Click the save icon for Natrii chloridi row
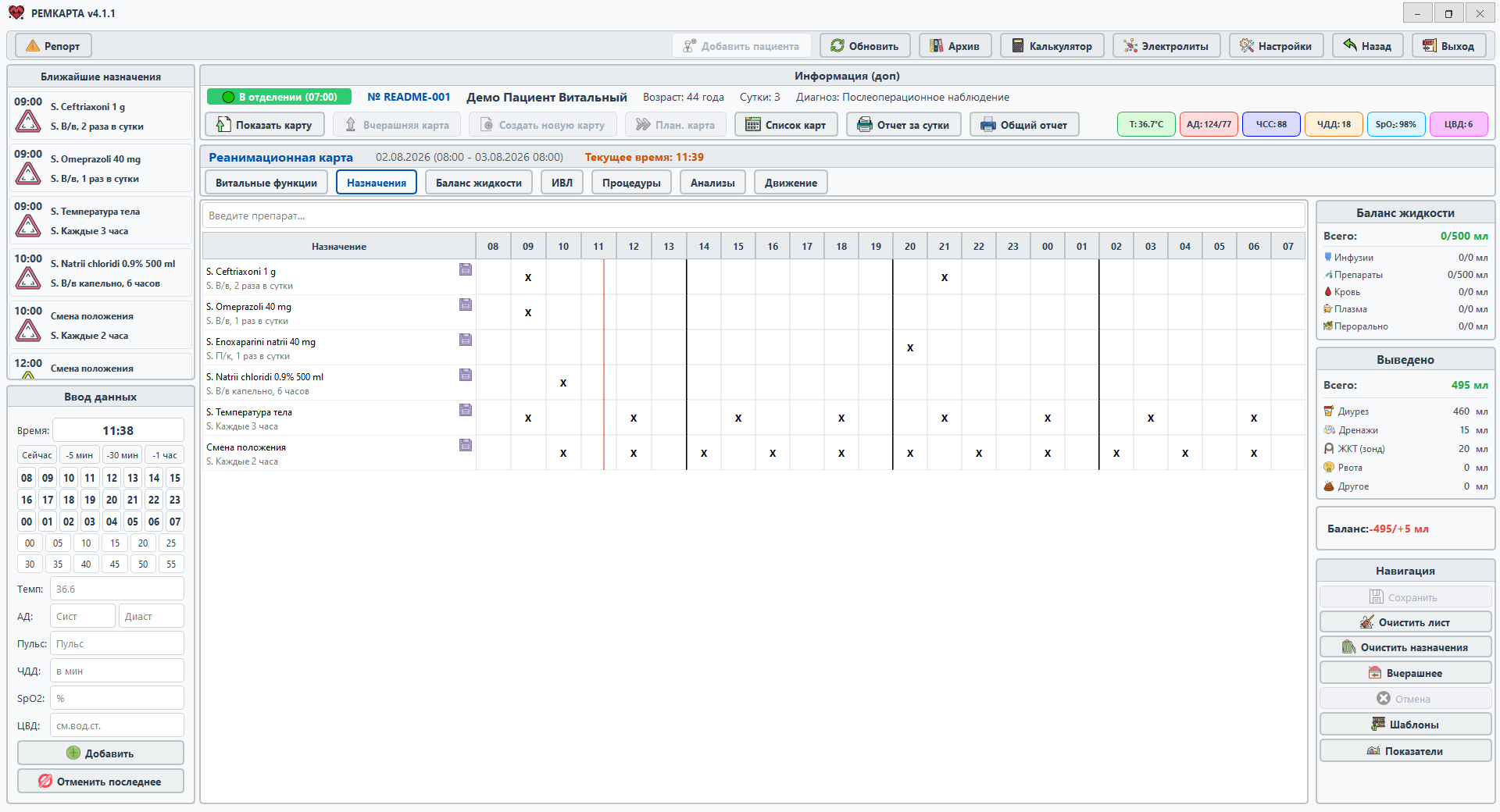The image size is (1500, 812). [x=466, y=375]
